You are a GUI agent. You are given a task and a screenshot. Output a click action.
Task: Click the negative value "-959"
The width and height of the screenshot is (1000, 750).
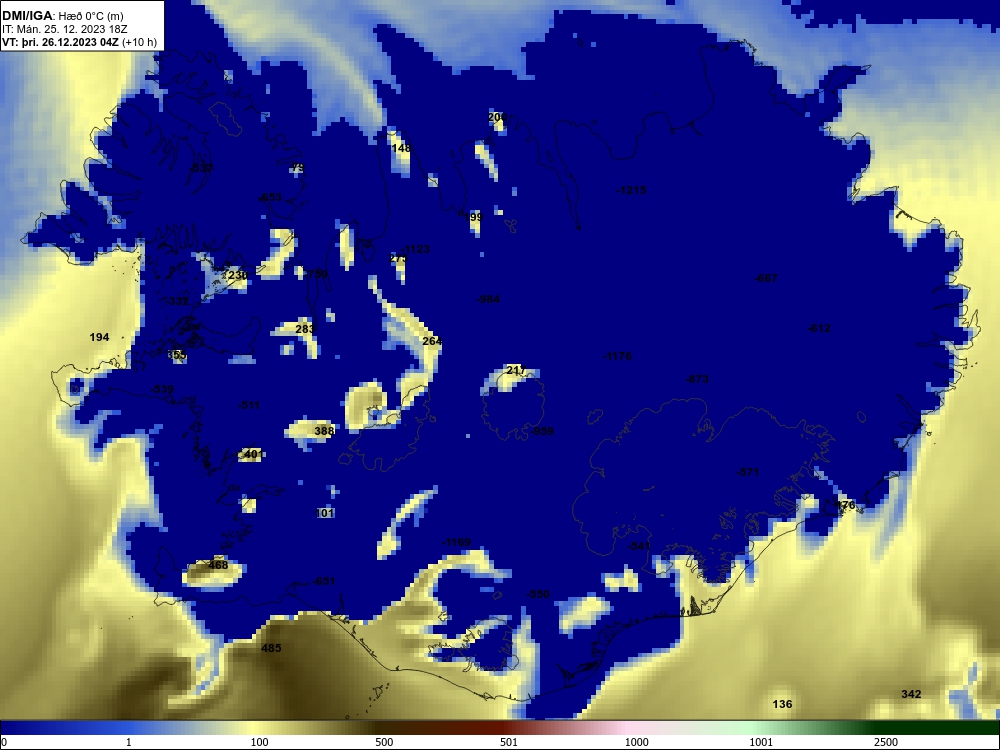pyautogui.click(x=542, y=431)
